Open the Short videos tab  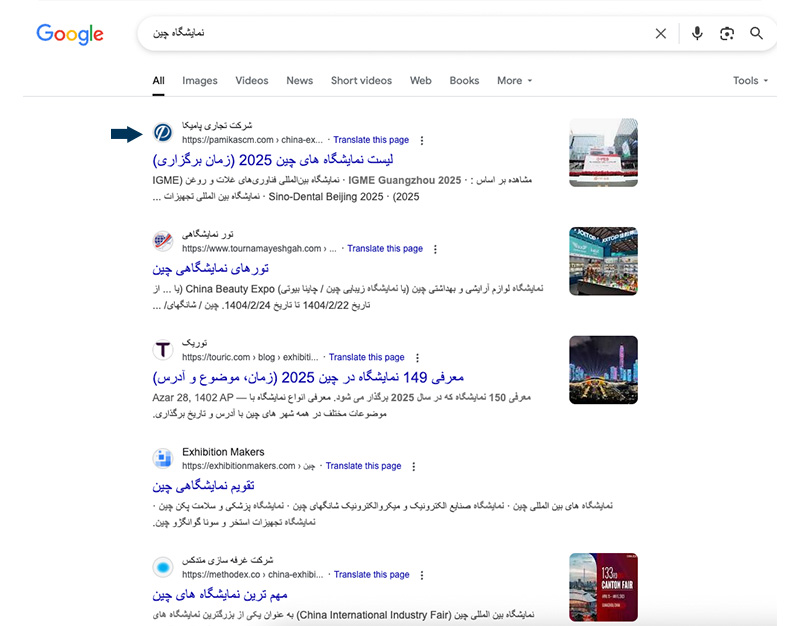point(361,81)
